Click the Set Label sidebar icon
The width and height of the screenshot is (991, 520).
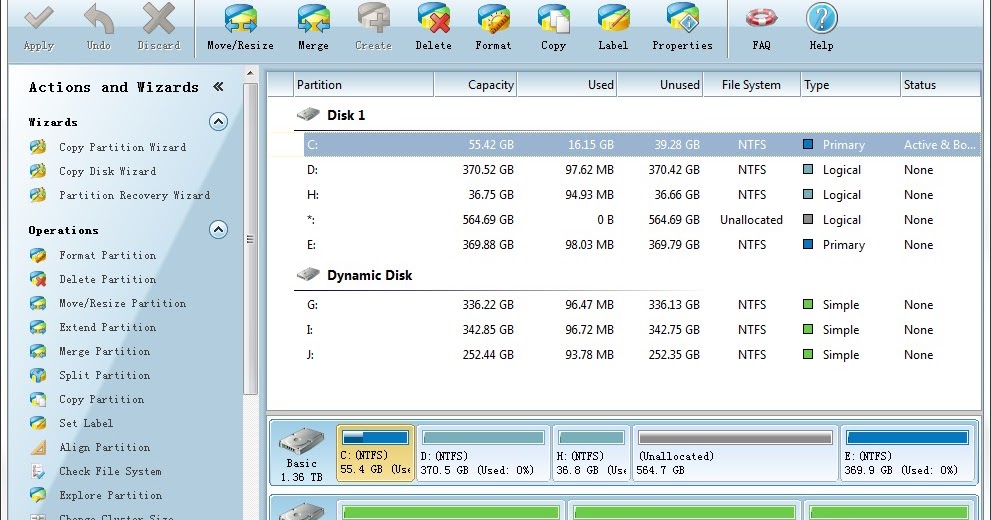tap(38, 423)
